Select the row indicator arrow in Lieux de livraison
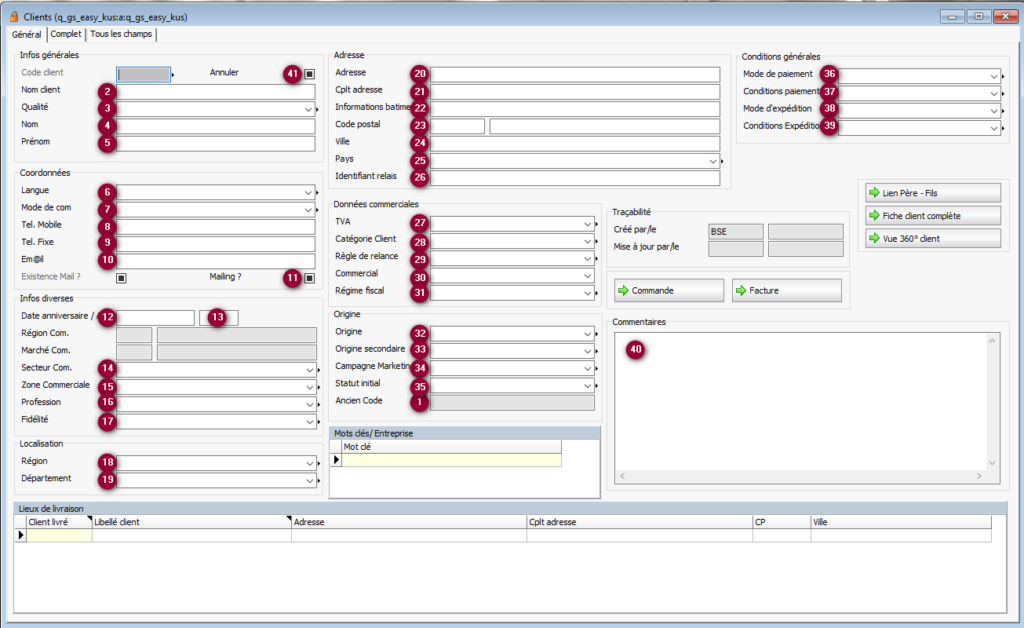This screenshot has height=628, width=1024. click(x=21, y=535)
